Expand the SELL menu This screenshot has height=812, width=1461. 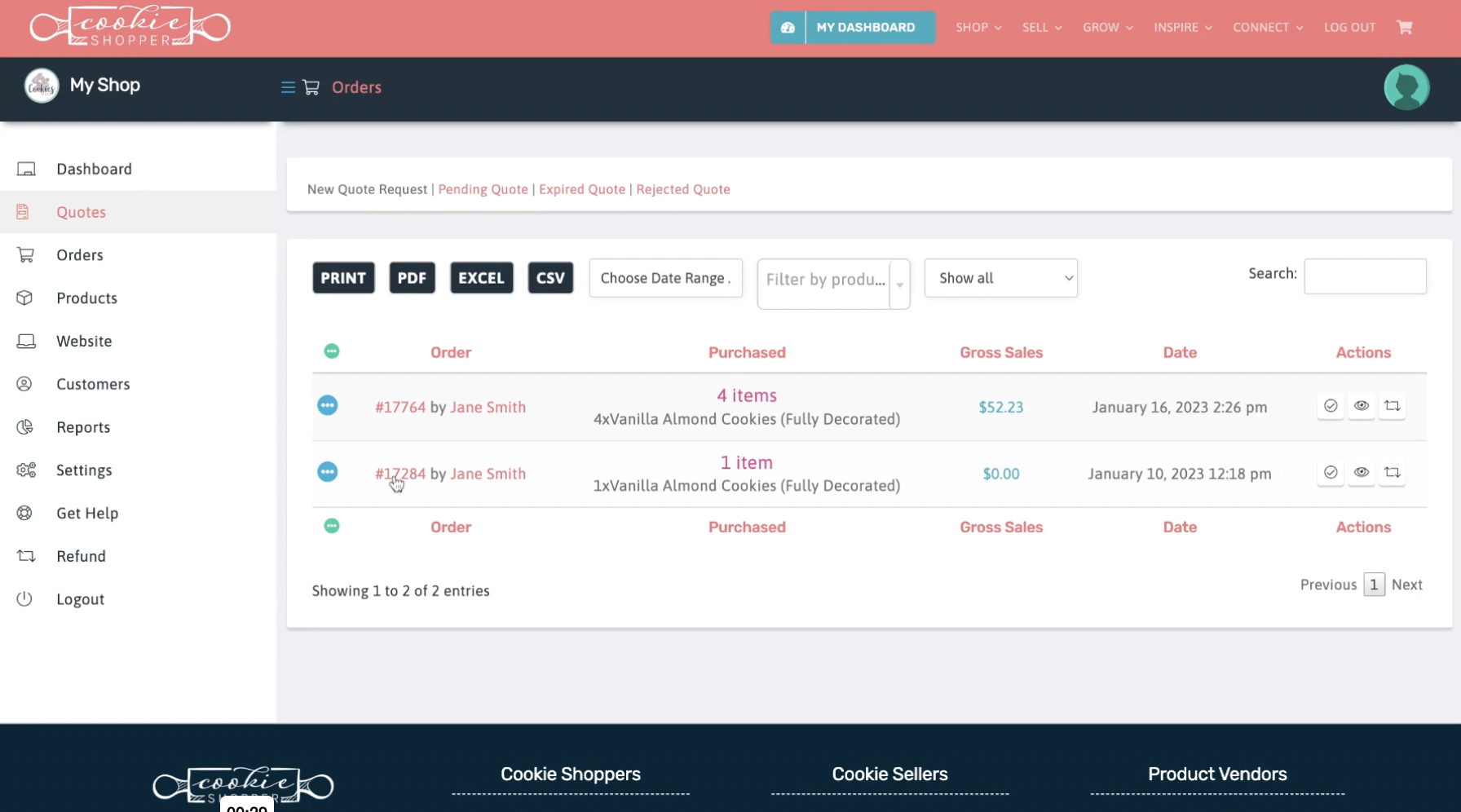coord(1042,27)
